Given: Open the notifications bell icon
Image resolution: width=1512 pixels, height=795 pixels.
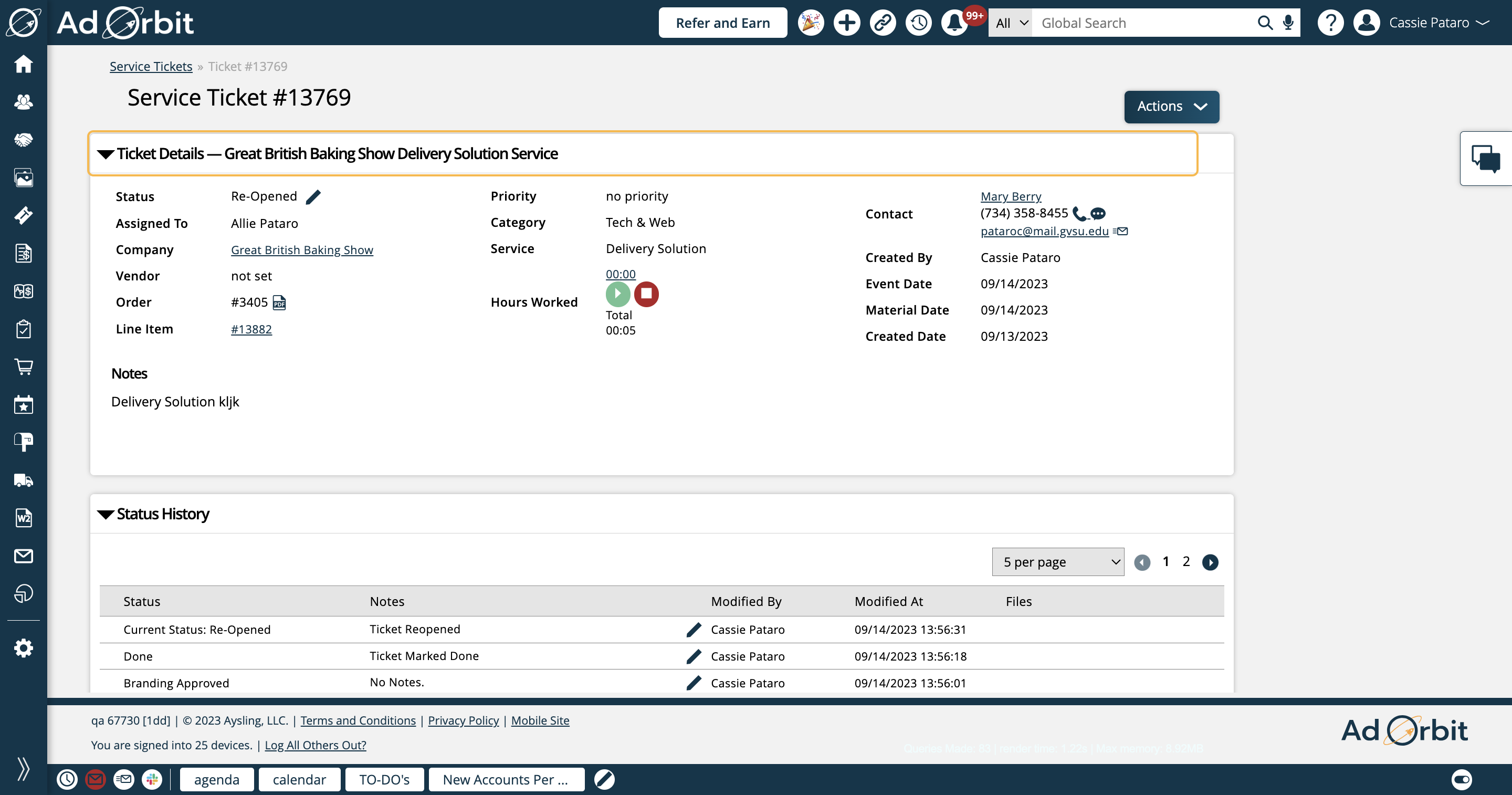Looking at the screenshot, I should 954,23.
